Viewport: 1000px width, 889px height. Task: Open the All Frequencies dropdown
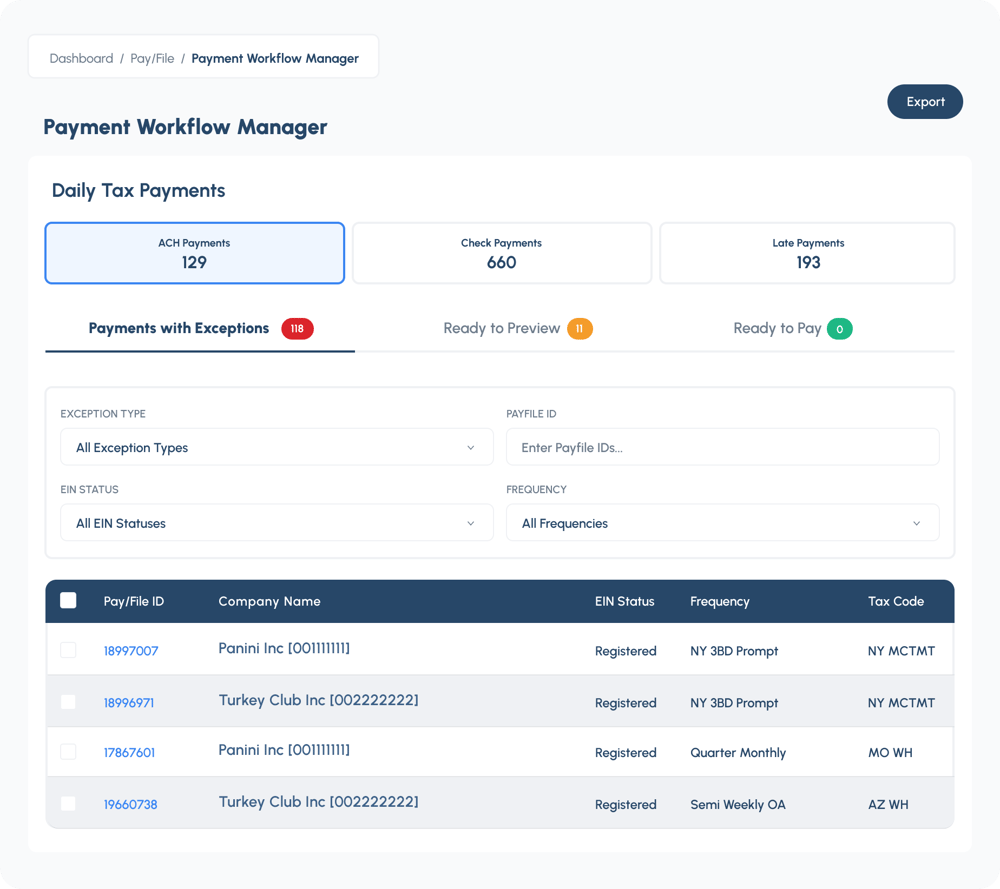point(722,522)
